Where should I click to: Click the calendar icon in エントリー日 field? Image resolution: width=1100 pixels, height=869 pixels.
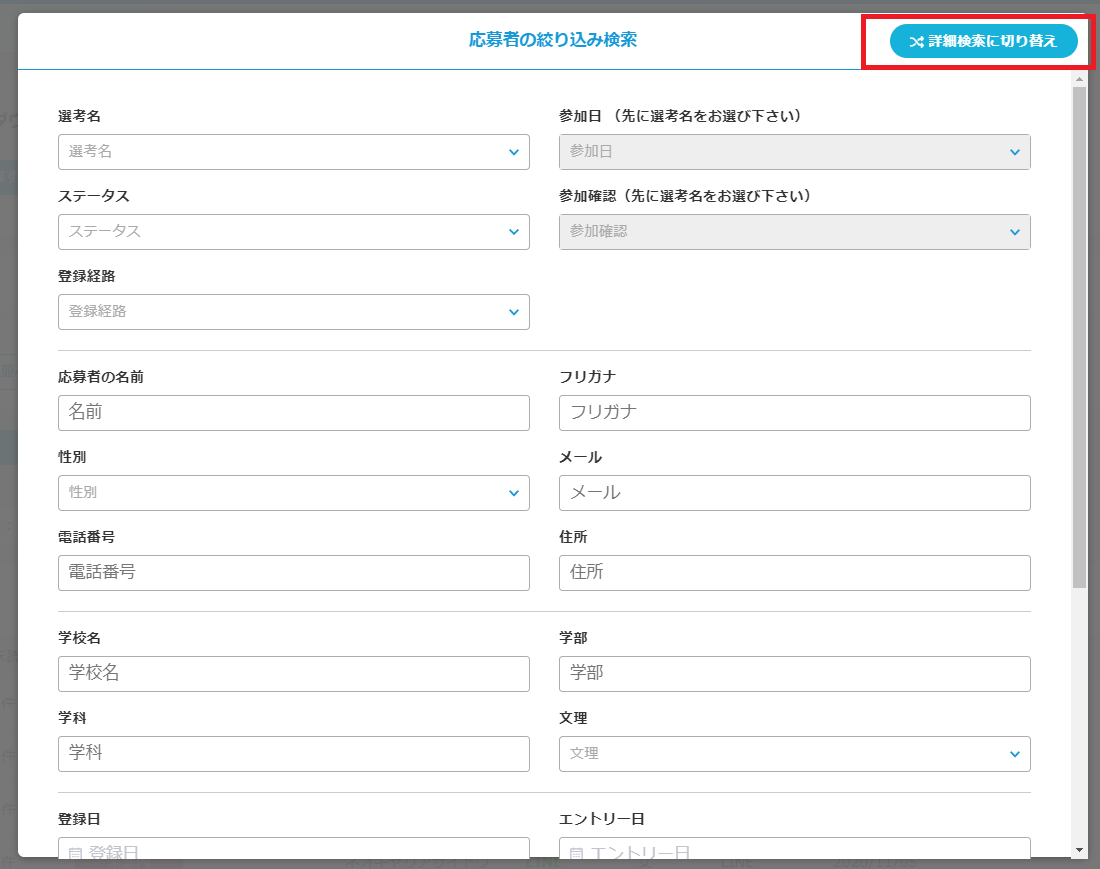pyautogui.click(x=576, y=853)
